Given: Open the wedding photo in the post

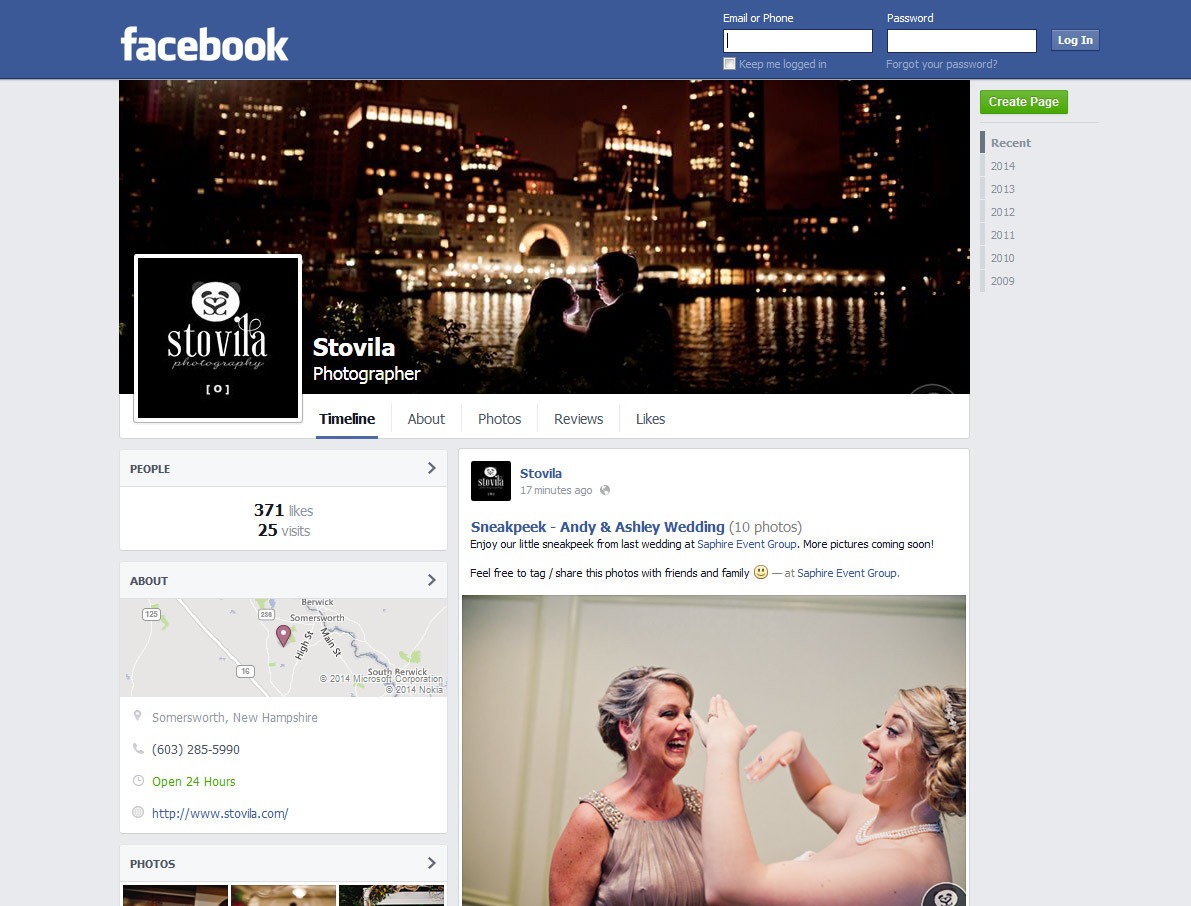Looking at the screenshot, I should click(x=714, y=750).
